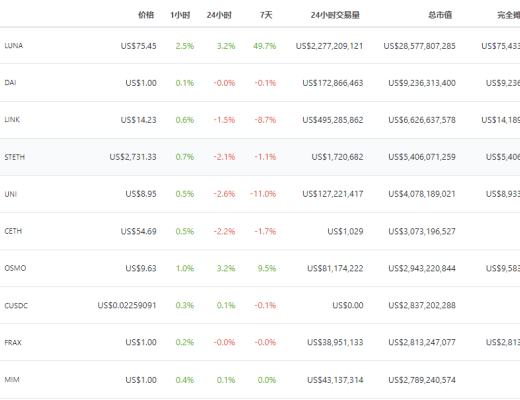This screenshot has height=400, width=520.
Task: Sort by the 总市值 column header
Action: 440,15
